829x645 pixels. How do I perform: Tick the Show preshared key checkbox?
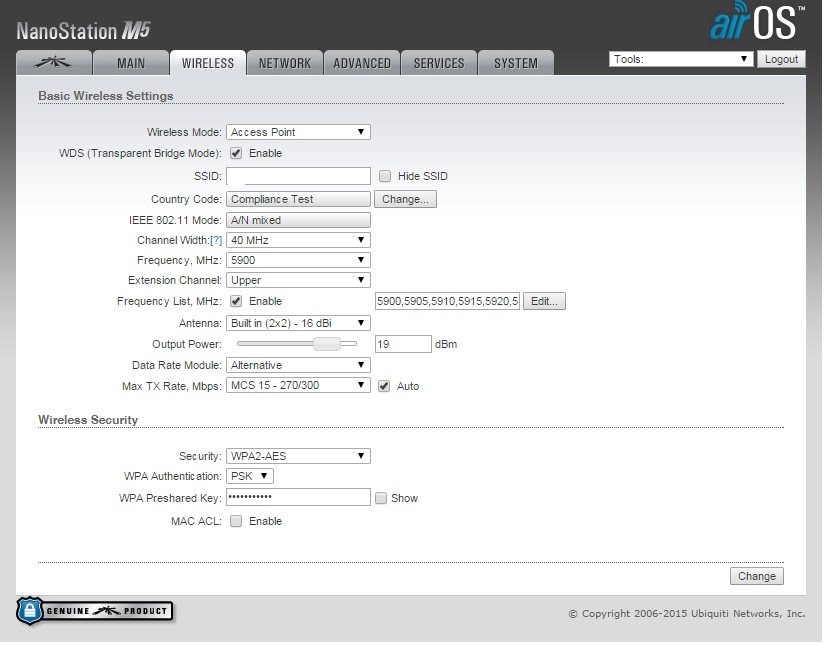pos(381,498)
